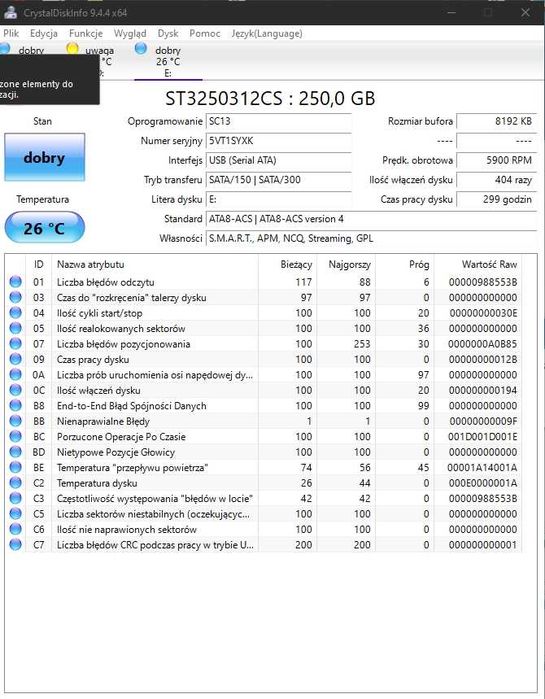Click status icon of attribute B8 End-to-End

[16, 406]
